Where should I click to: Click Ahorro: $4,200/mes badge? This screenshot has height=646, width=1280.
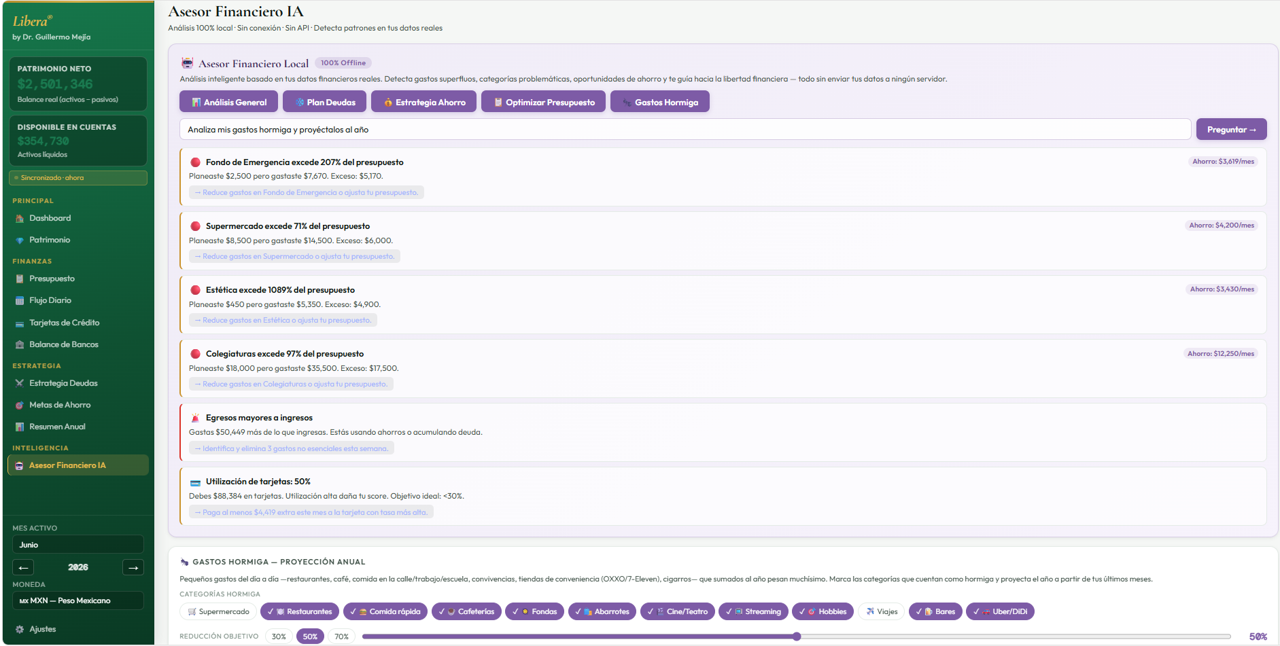click(x=1221, y=225)
